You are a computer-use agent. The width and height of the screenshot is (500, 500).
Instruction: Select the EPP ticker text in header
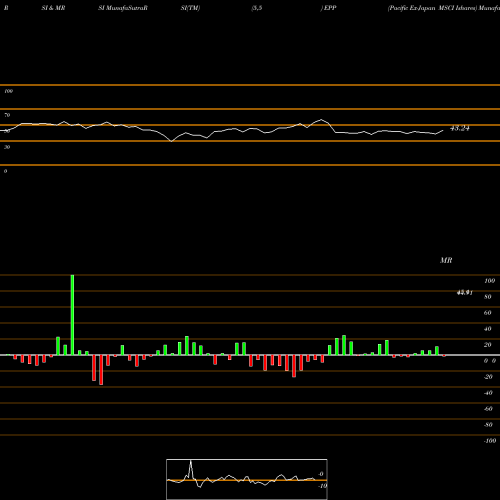coord(330,8)
